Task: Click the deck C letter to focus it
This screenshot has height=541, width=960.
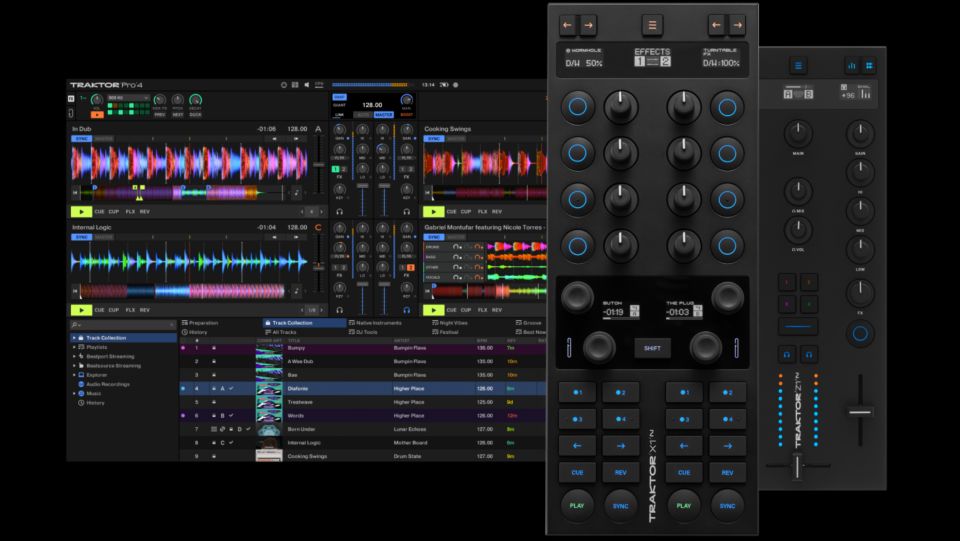Action: click(x=318, y=227)
